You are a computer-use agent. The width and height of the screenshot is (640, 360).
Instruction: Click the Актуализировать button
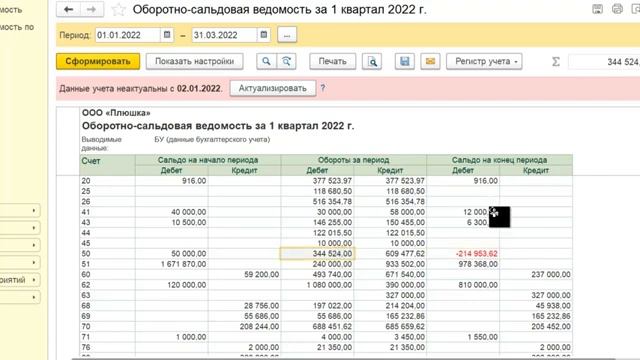click(x=273, y=88)
